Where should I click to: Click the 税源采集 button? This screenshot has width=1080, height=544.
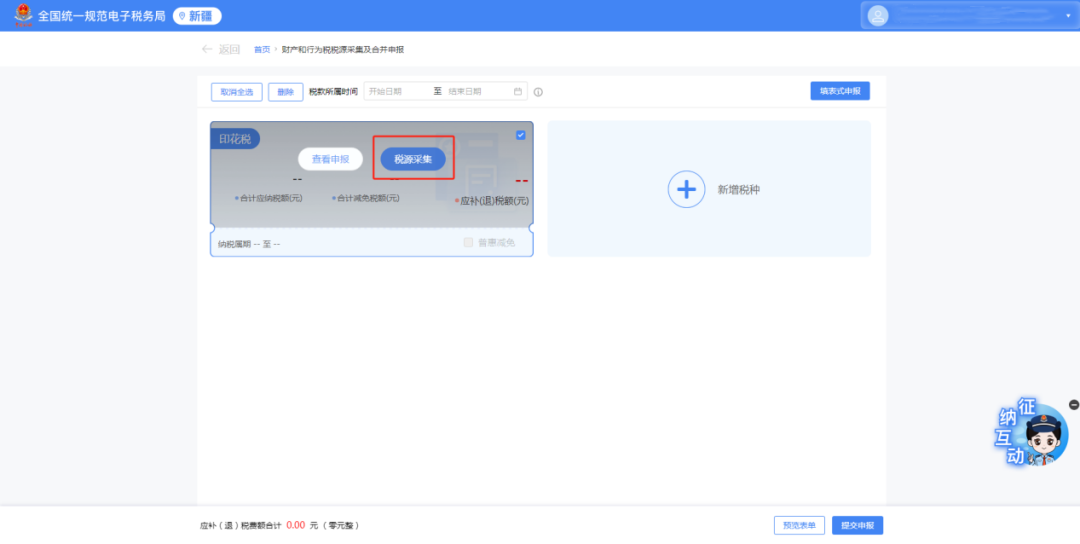point(413,159)
